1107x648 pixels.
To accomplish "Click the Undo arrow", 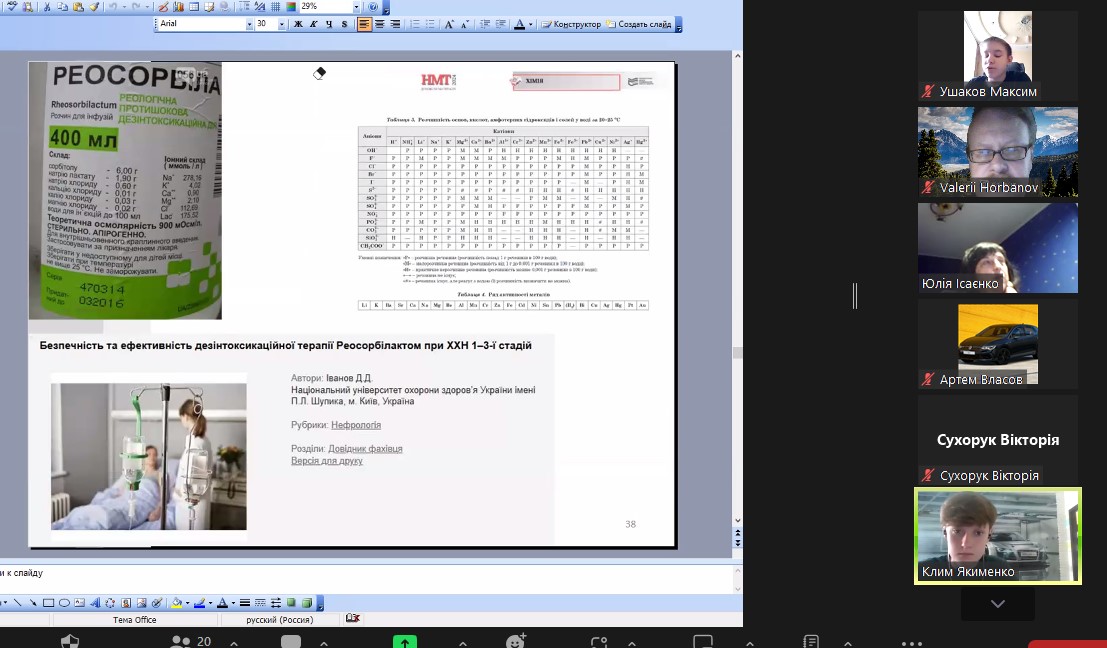I will (113, 7).
